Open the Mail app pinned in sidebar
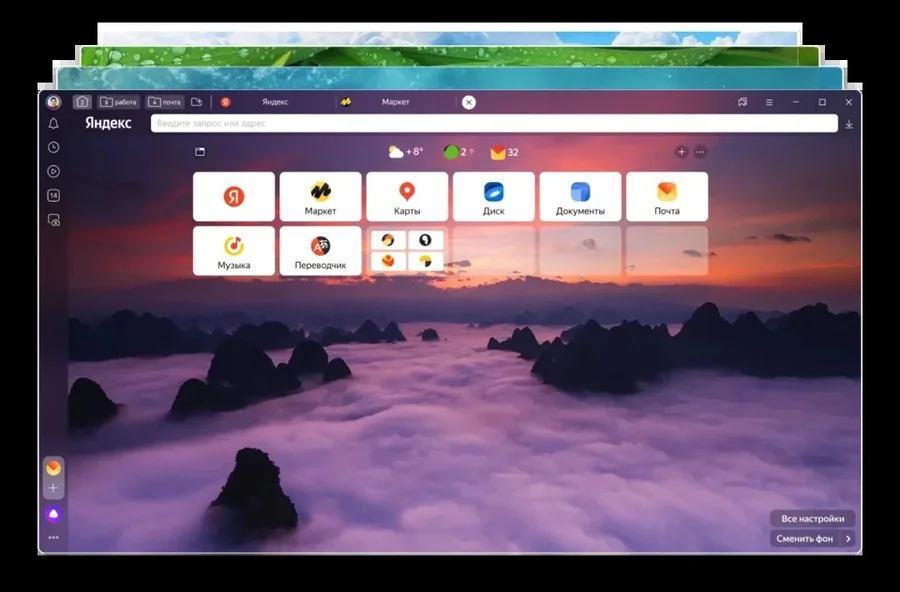900x592 pixels. tap(53, 468)
